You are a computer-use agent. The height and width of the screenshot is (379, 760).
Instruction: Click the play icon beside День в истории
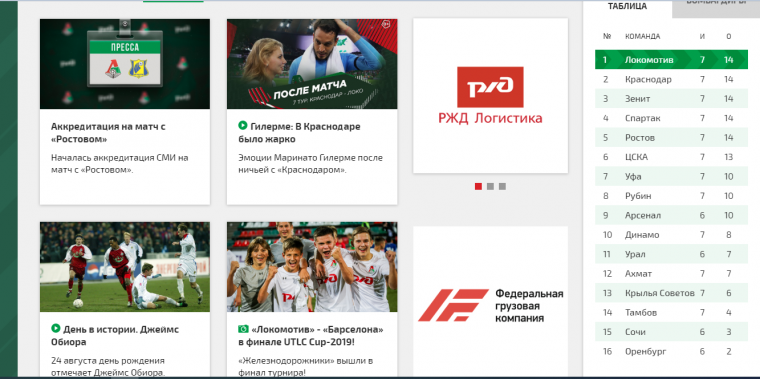[x=56, y=329]
